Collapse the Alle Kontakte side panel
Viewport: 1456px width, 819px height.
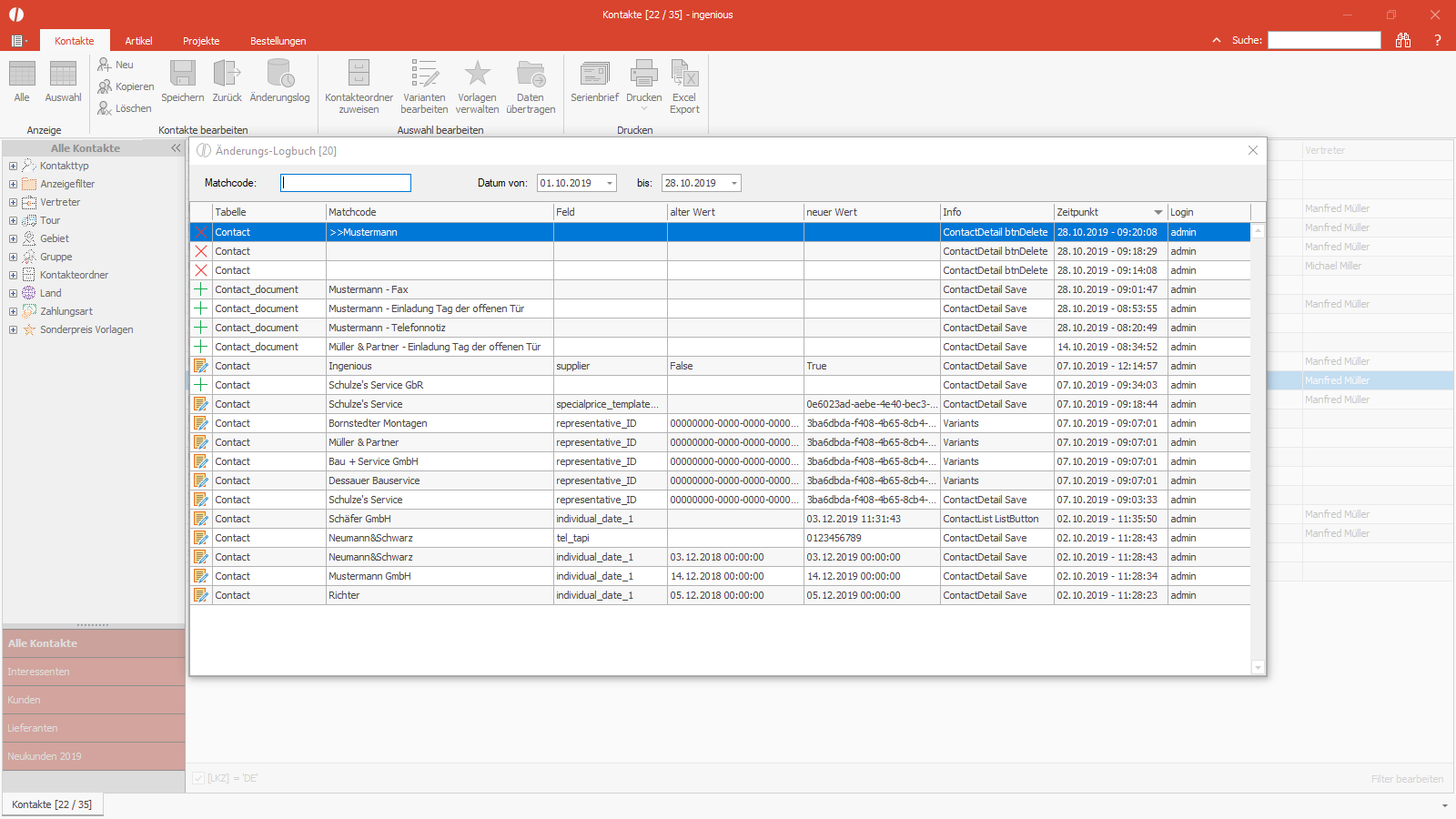pyautogui.click(x=176, y=148)
